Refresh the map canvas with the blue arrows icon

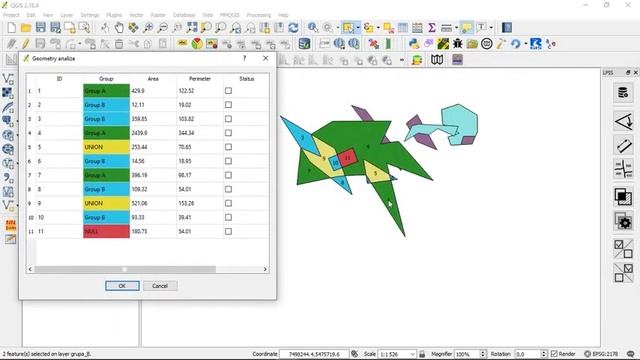[x=293, y=28]
